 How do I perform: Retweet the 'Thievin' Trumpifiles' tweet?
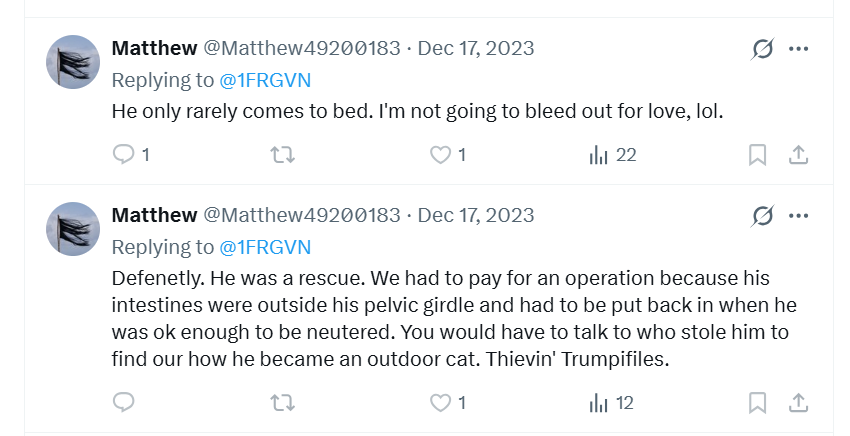point(282,403)
